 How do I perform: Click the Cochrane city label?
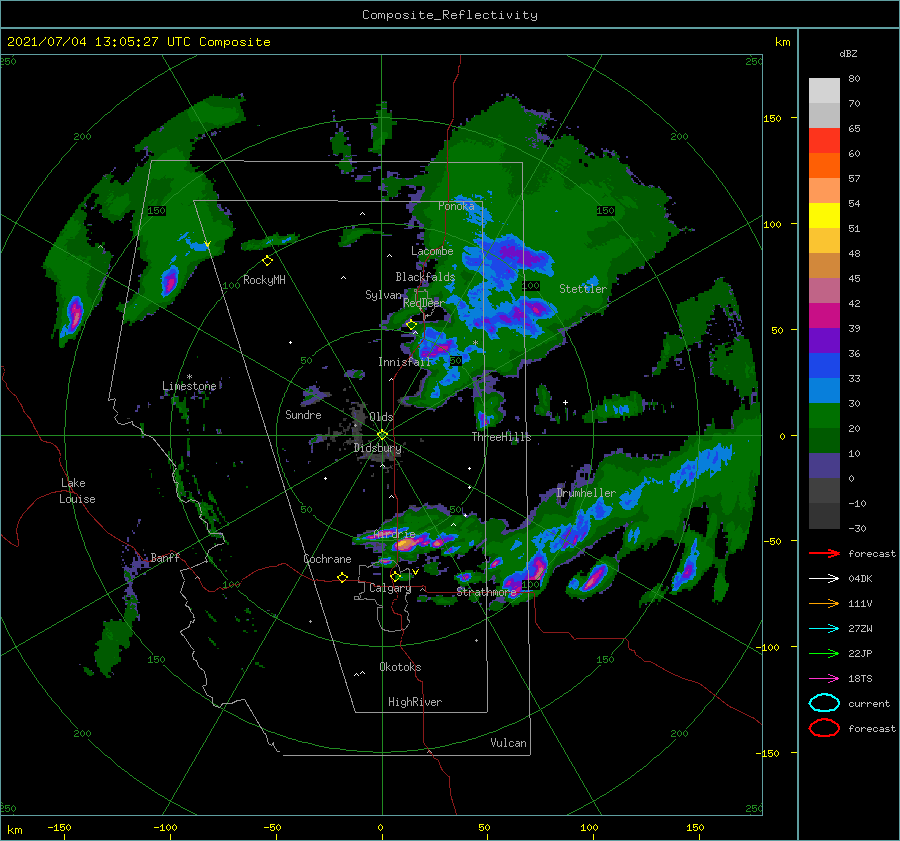327,559
